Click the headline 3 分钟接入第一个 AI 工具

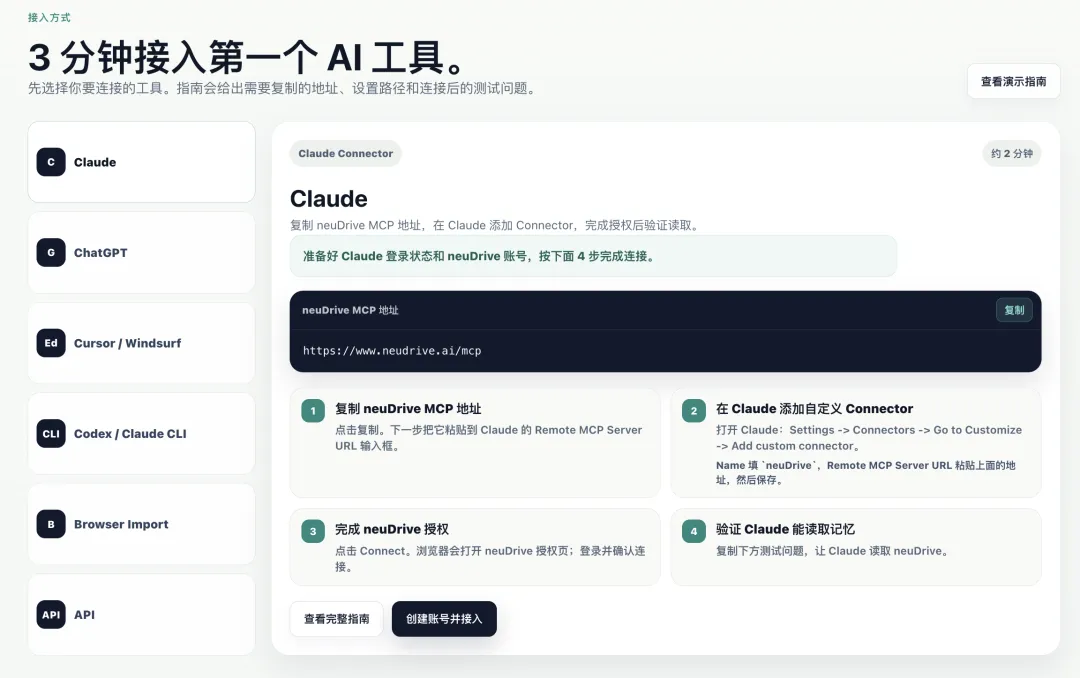[x=247, y=57]
